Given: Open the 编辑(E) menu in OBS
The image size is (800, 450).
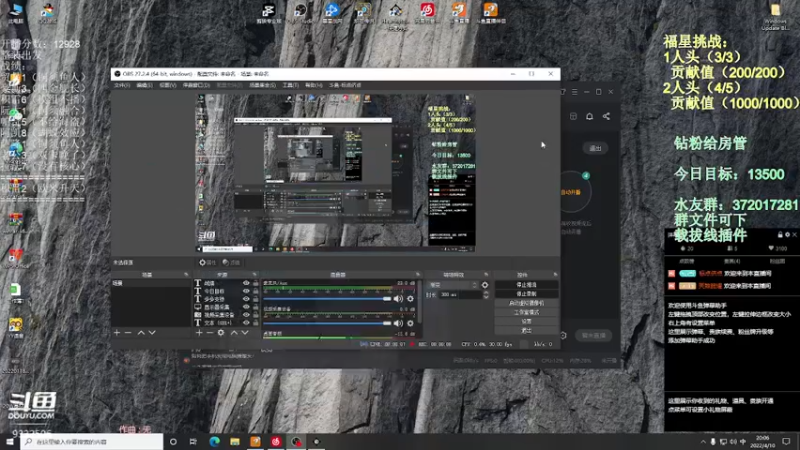Looking at the screenshot, I should tap(144, 85).
